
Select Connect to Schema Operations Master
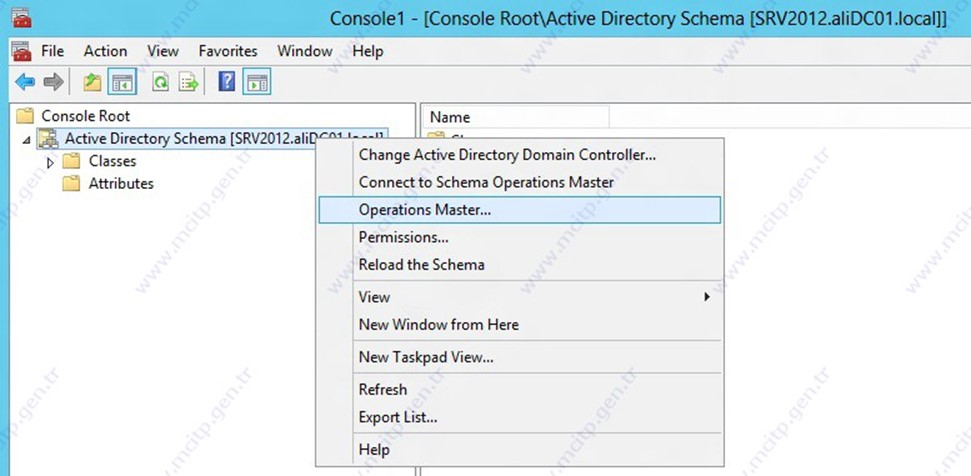coord(519,182)
